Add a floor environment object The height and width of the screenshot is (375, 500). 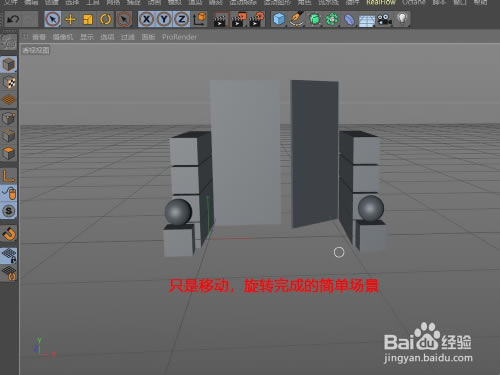point(367,21)
